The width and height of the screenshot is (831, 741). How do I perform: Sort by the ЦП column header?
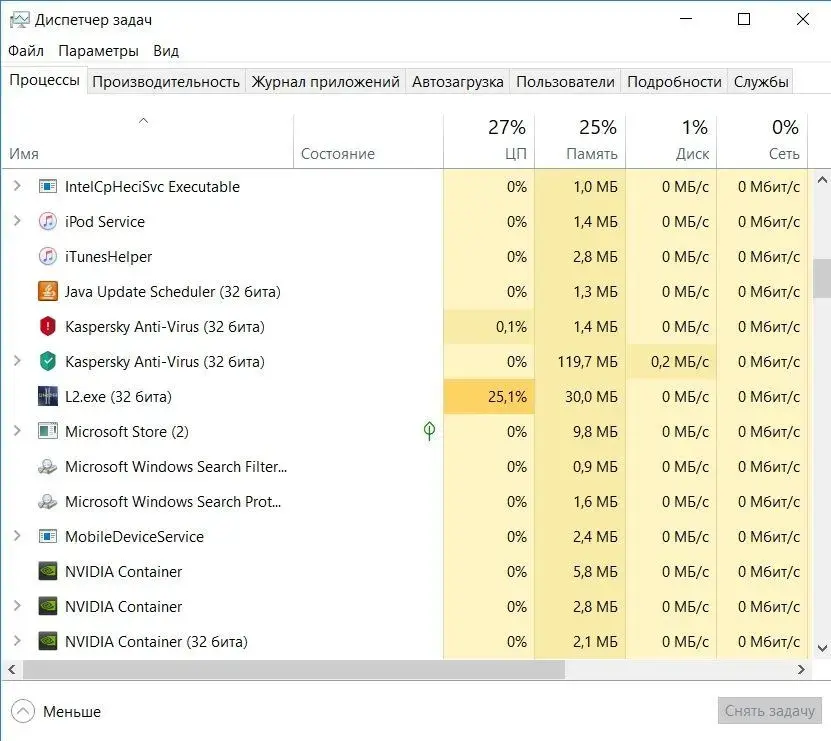coord(489,141)
